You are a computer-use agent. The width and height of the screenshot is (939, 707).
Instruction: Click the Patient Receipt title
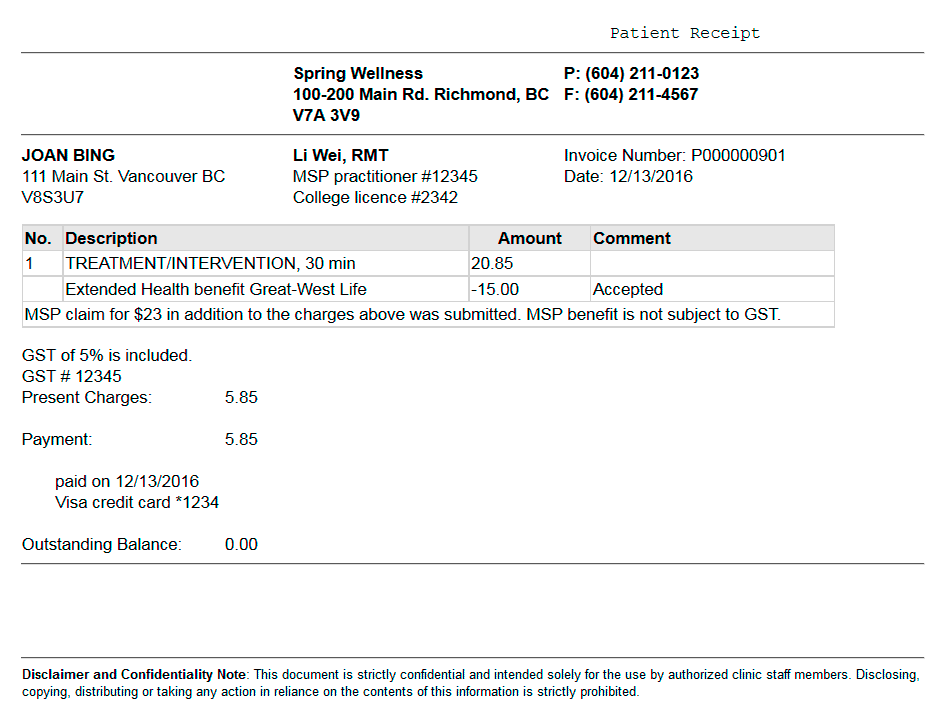[x=684, y=33]
